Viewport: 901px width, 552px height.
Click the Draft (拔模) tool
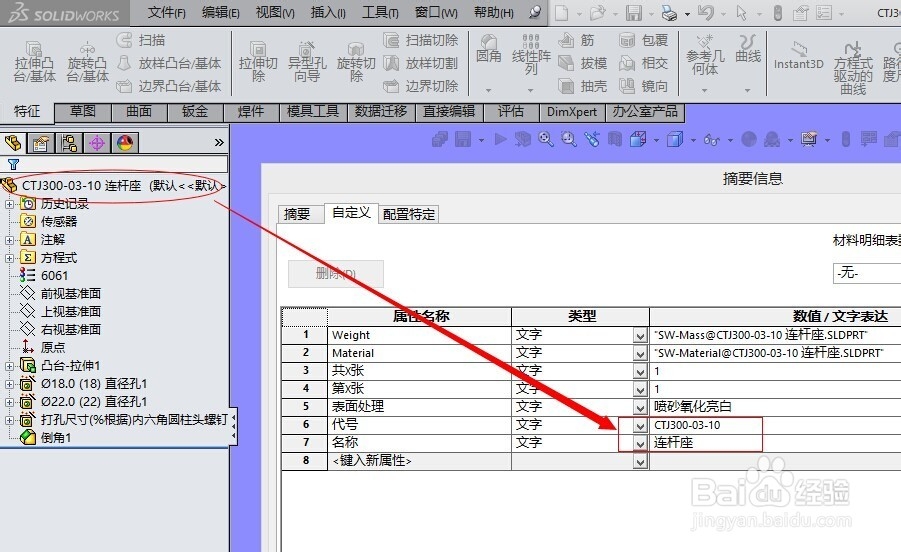click(583, 63)
